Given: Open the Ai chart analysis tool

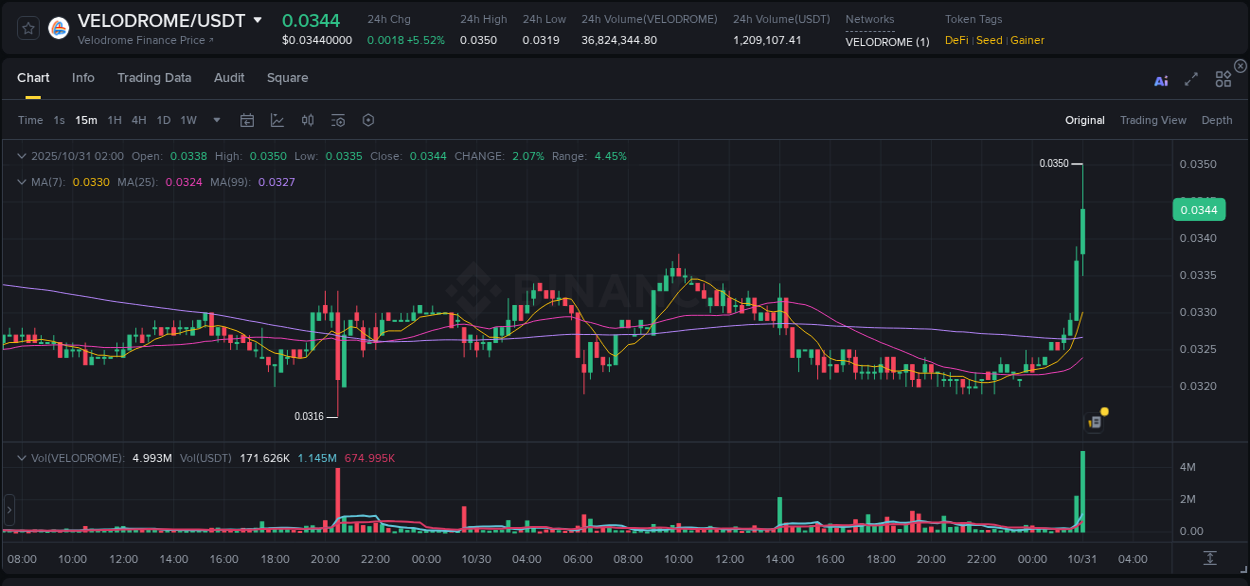Looking at the screenshot, I should 1160,78.
